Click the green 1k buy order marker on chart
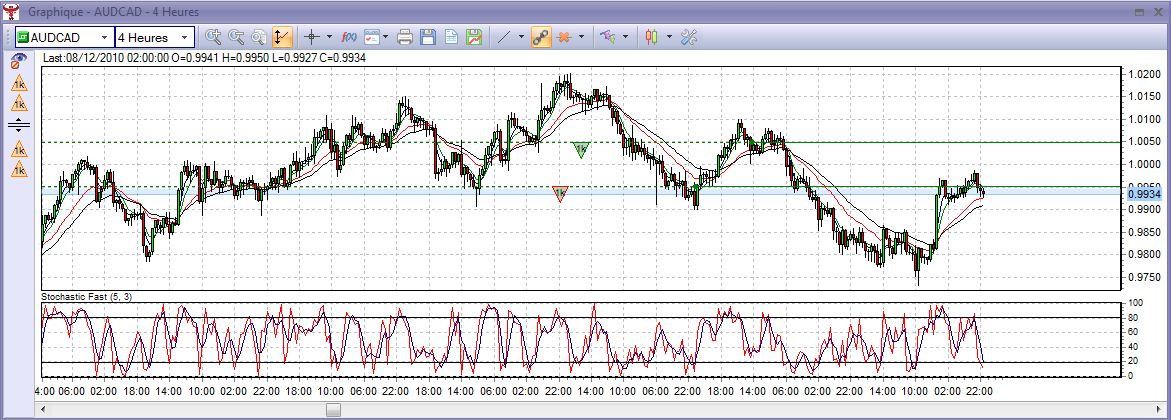The width and height of the screenshot is (1171, 420). click(581, 149)
